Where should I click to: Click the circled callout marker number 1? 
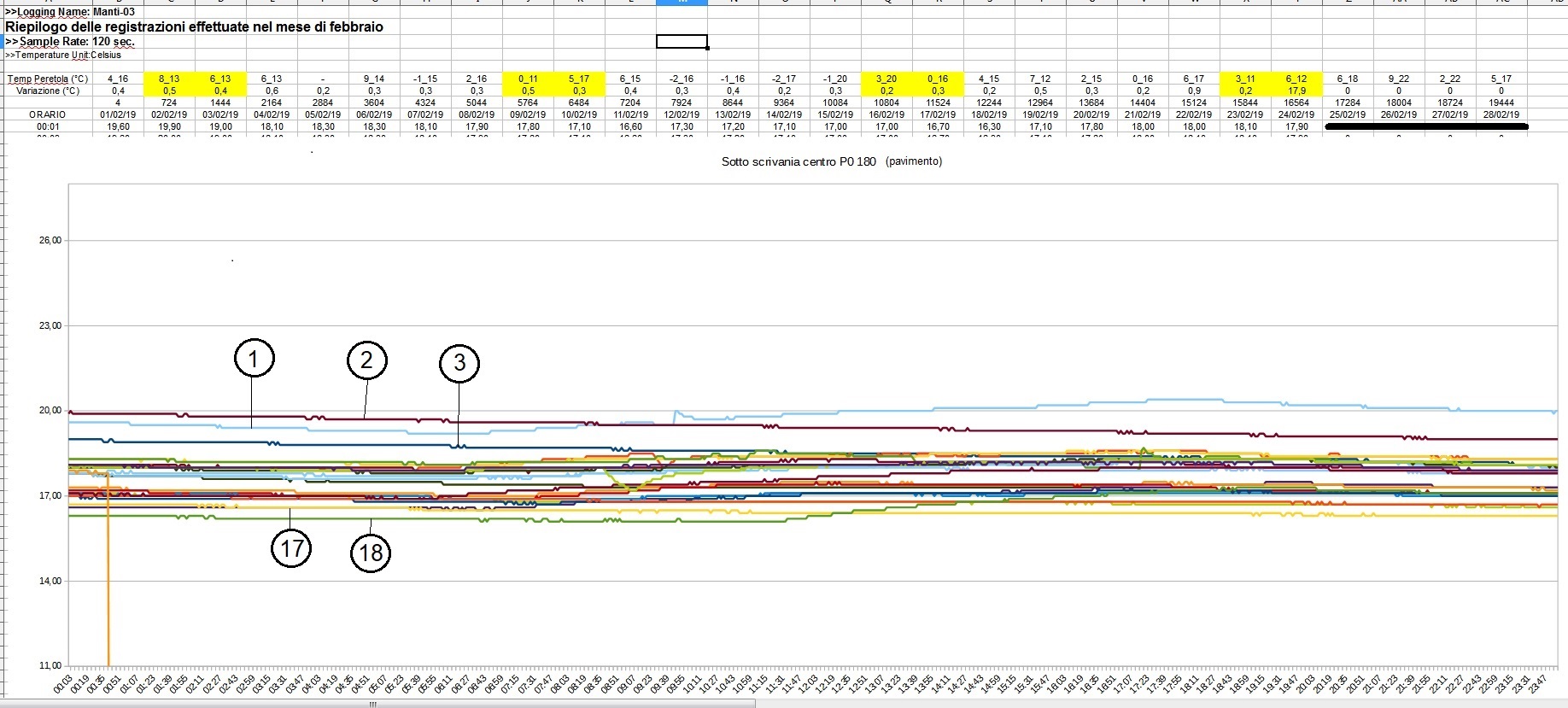click(x=254, y=359)
